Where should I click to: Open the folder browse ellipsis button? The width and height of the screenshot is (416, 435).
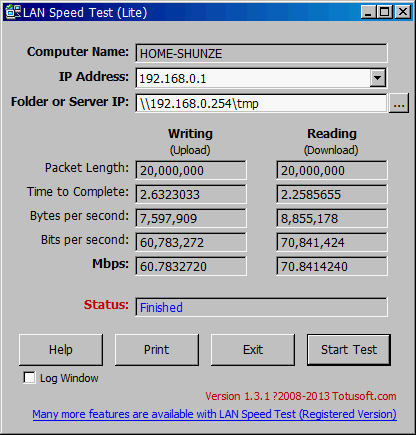(x=399, y=103)
